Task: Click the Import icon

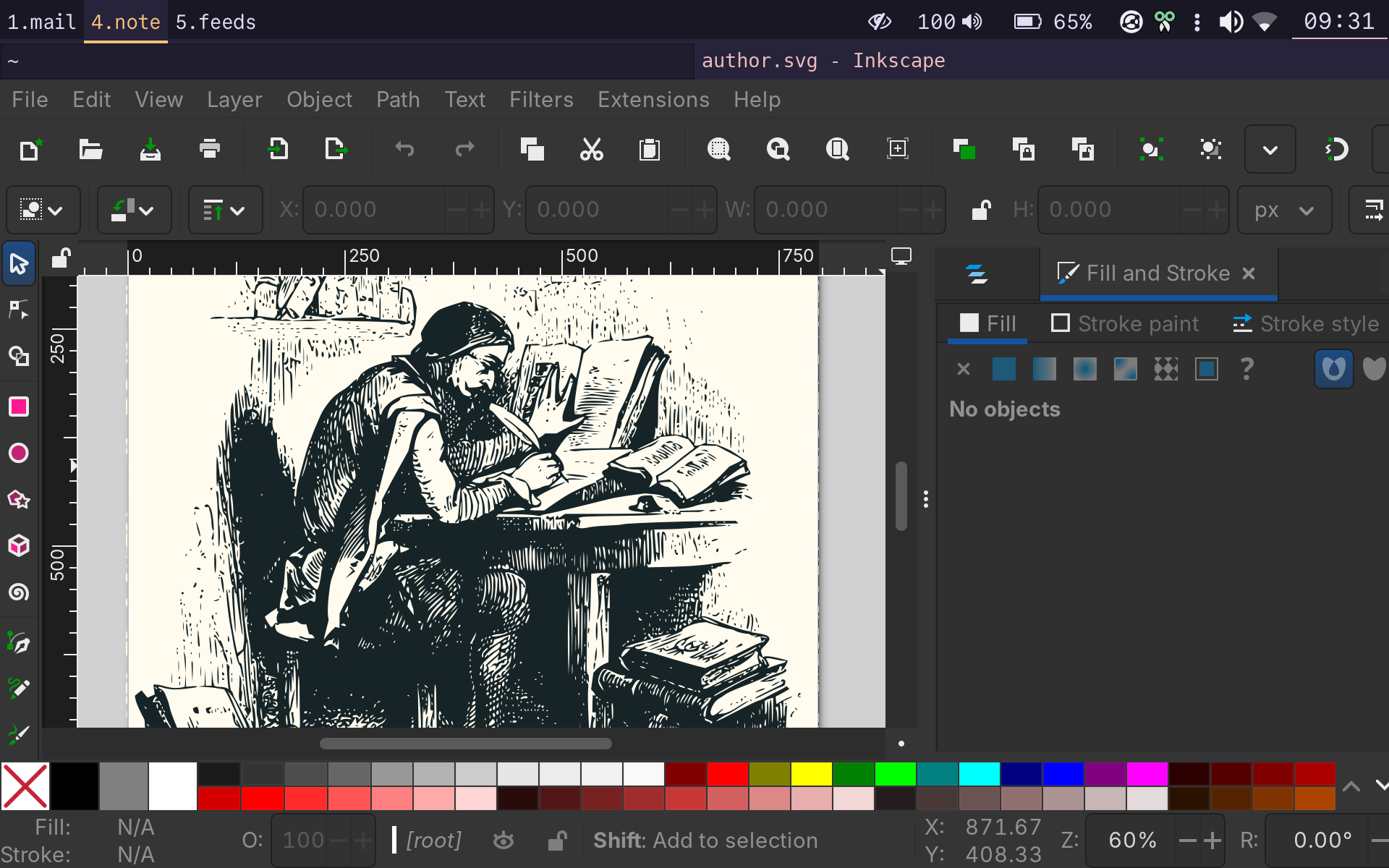Action: click(277, 150)
